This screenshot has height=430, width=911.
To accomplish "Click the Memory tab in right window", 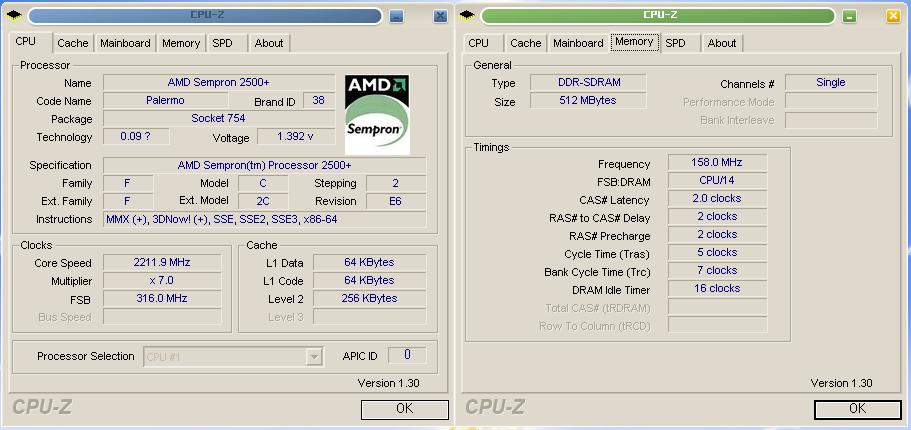I will (x=634, y=42).
